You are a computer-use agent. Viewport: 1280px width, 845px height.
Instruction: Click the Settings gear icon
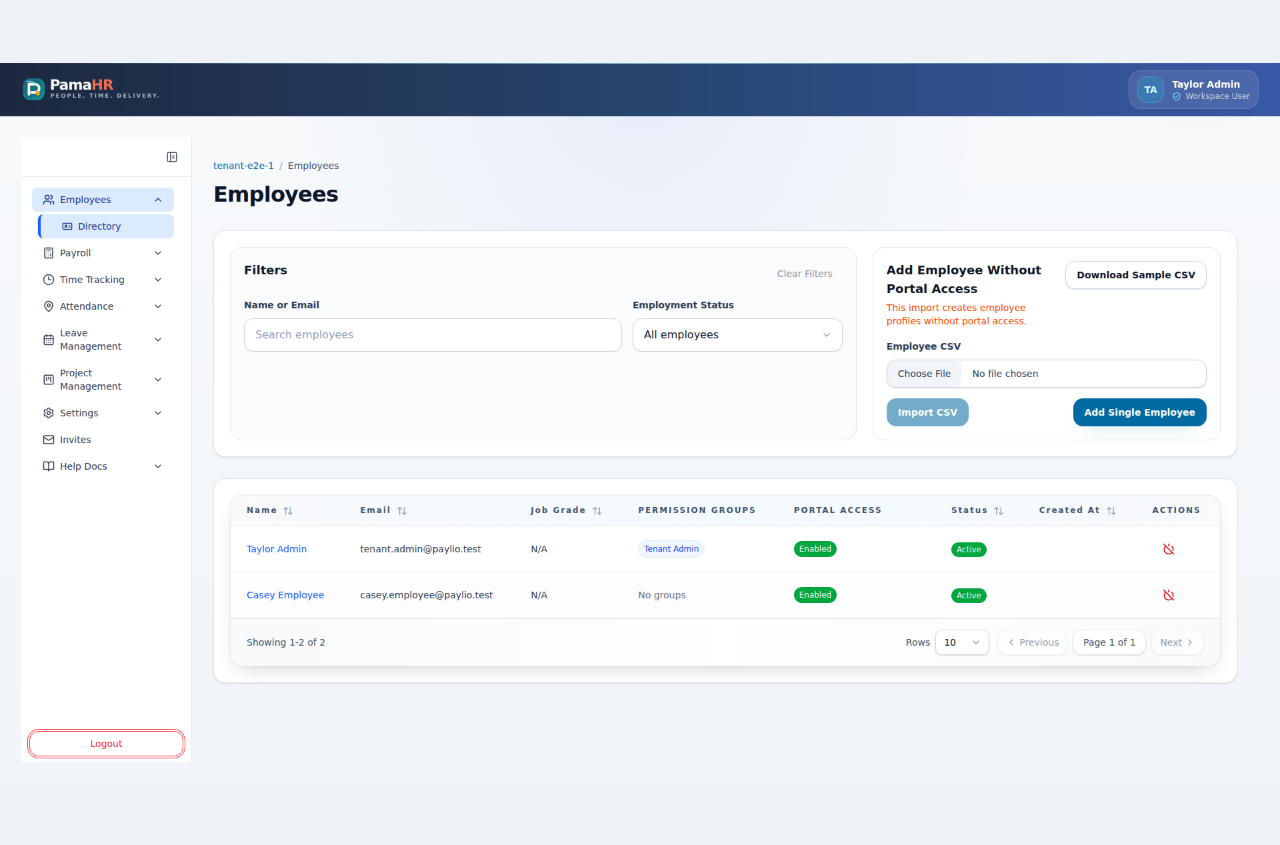(x=49, y=413)
